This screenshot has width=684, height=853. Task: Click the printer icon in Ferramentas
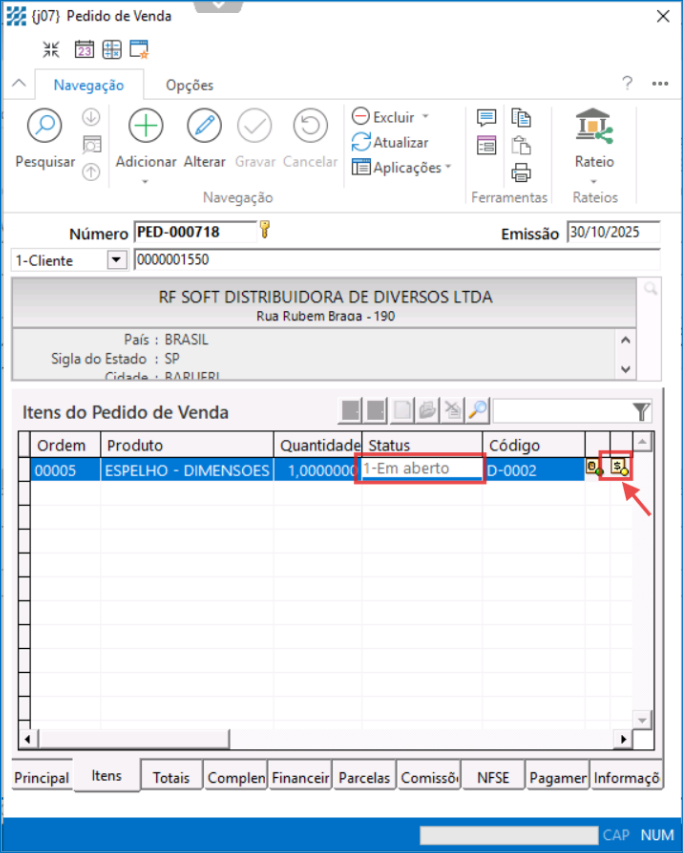(x=521, y=172)
